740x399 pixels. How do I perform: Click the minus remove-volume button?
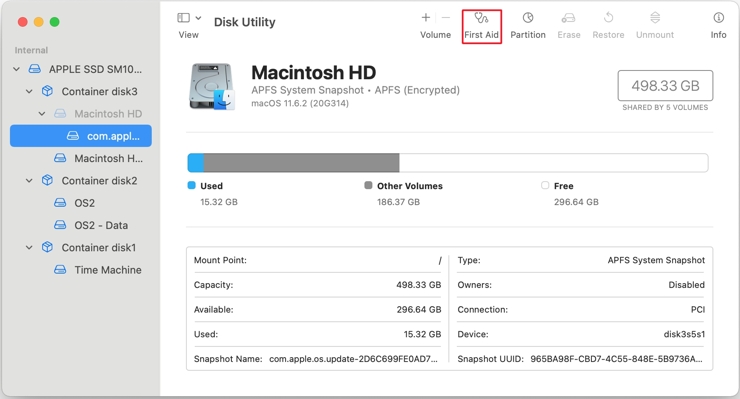click(446, 17)
